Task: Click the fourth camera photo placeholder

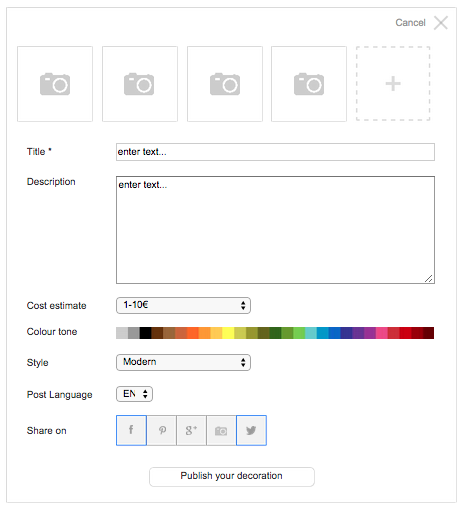Action: [309, 84]
